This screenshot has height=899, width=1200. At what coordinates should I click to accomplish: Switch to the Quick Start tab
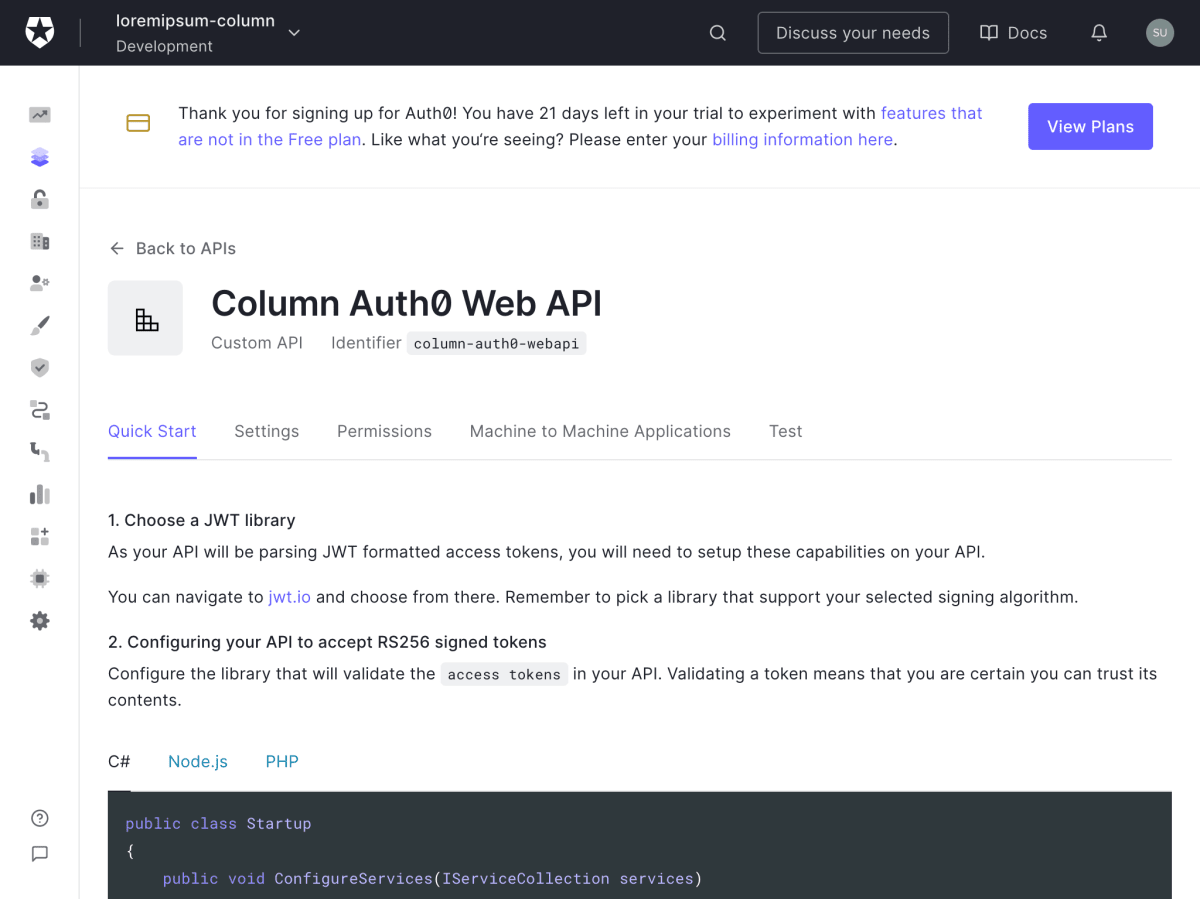[x=152, y=431]
